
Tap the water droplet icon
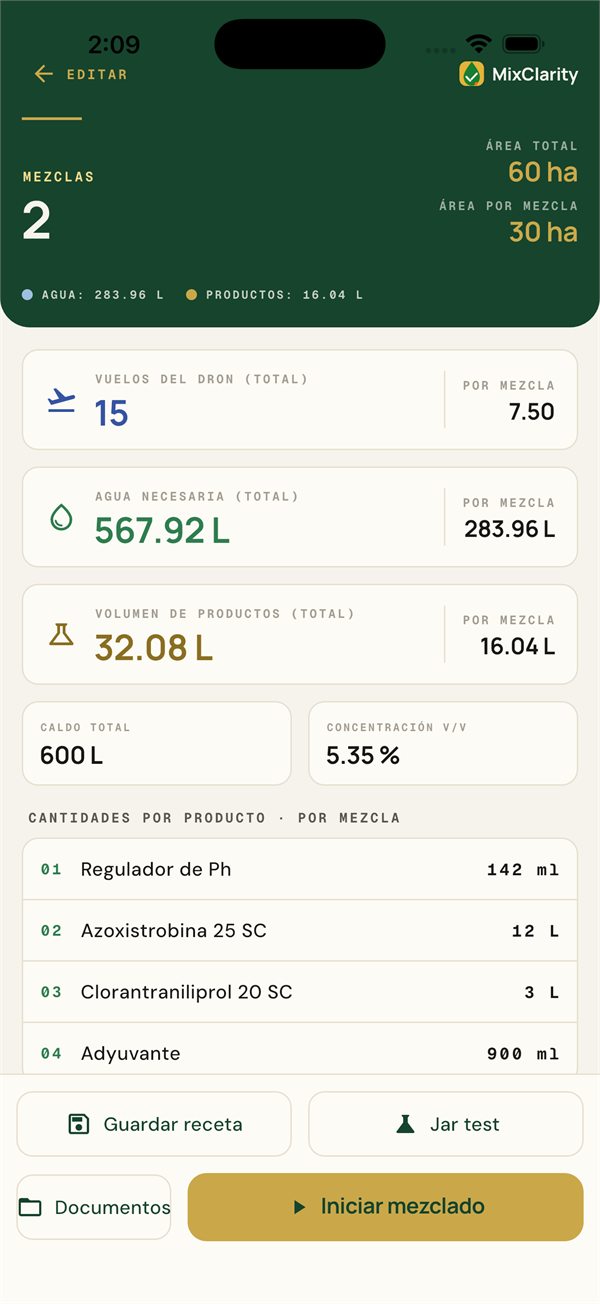[x=62, y=517]
